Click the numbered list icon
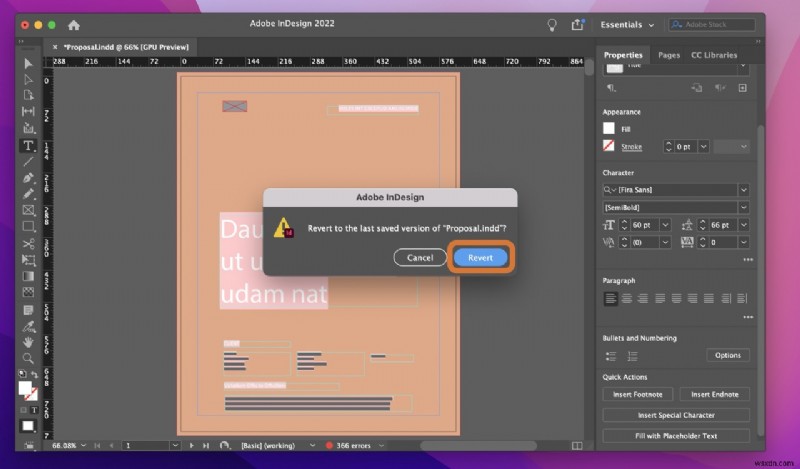The width and height of the screenshot is (800, 469). [633, 356]
